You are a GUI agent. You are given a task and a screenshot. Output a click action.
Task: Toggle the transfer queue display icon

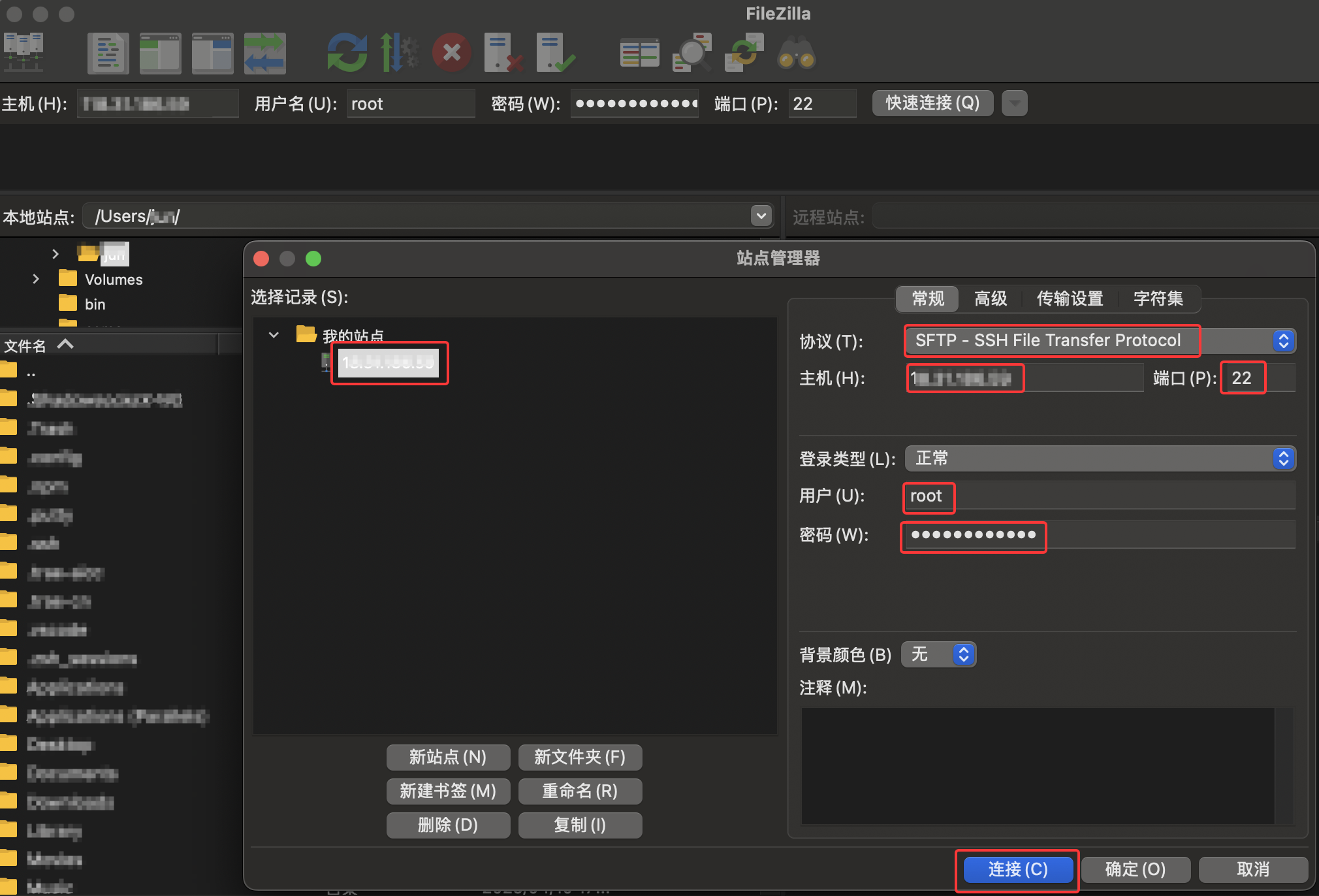coord(264,53)
